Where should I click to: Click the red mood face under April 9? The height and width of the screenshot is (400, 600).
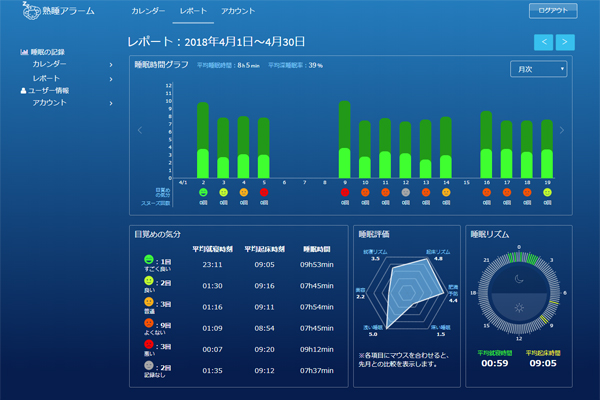click(x=344, y=192)
